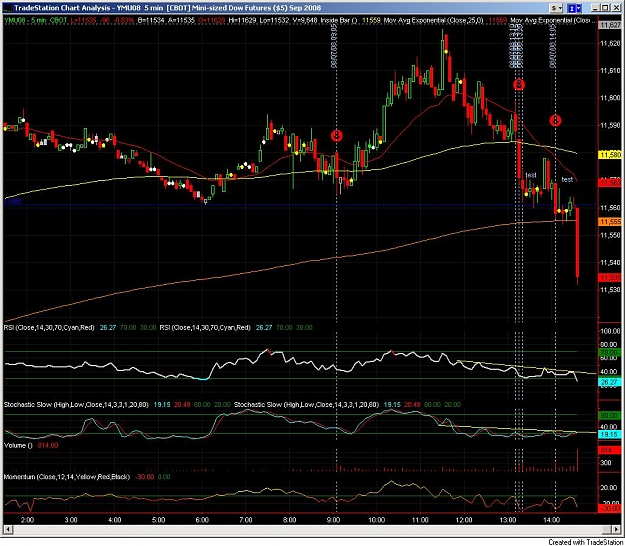Click the 11,620 price axis label
The width and height of the screenshot is (625, 546).
610,43
